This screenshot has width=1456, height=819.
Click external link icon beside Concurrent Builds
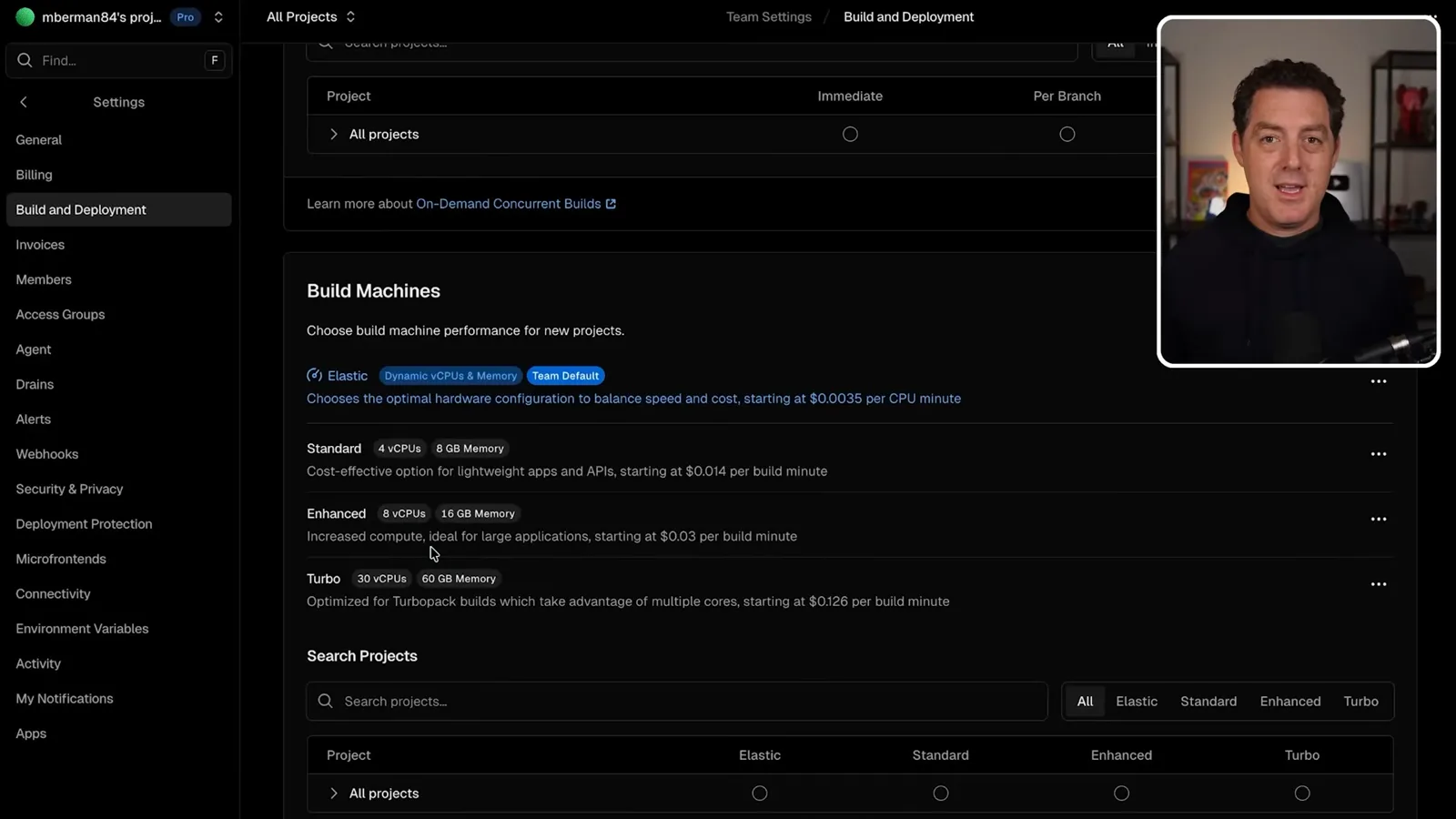[611, 204]
